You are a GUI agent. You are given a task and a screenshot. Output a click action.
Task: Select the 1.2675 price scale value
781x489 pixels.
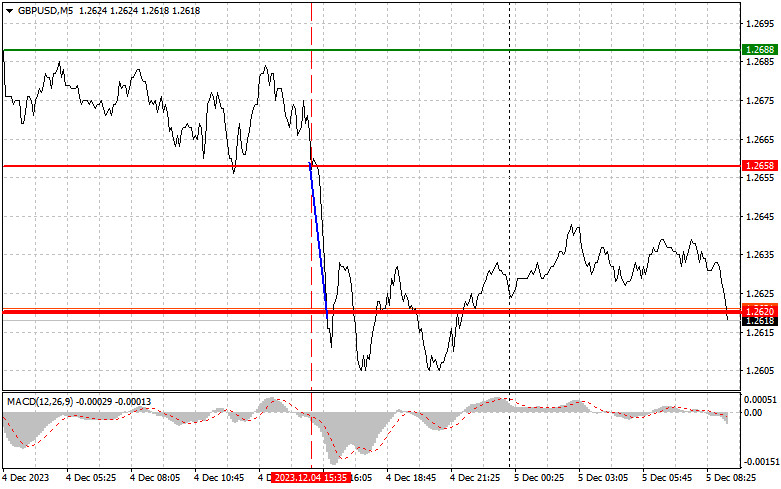(760, 101)
